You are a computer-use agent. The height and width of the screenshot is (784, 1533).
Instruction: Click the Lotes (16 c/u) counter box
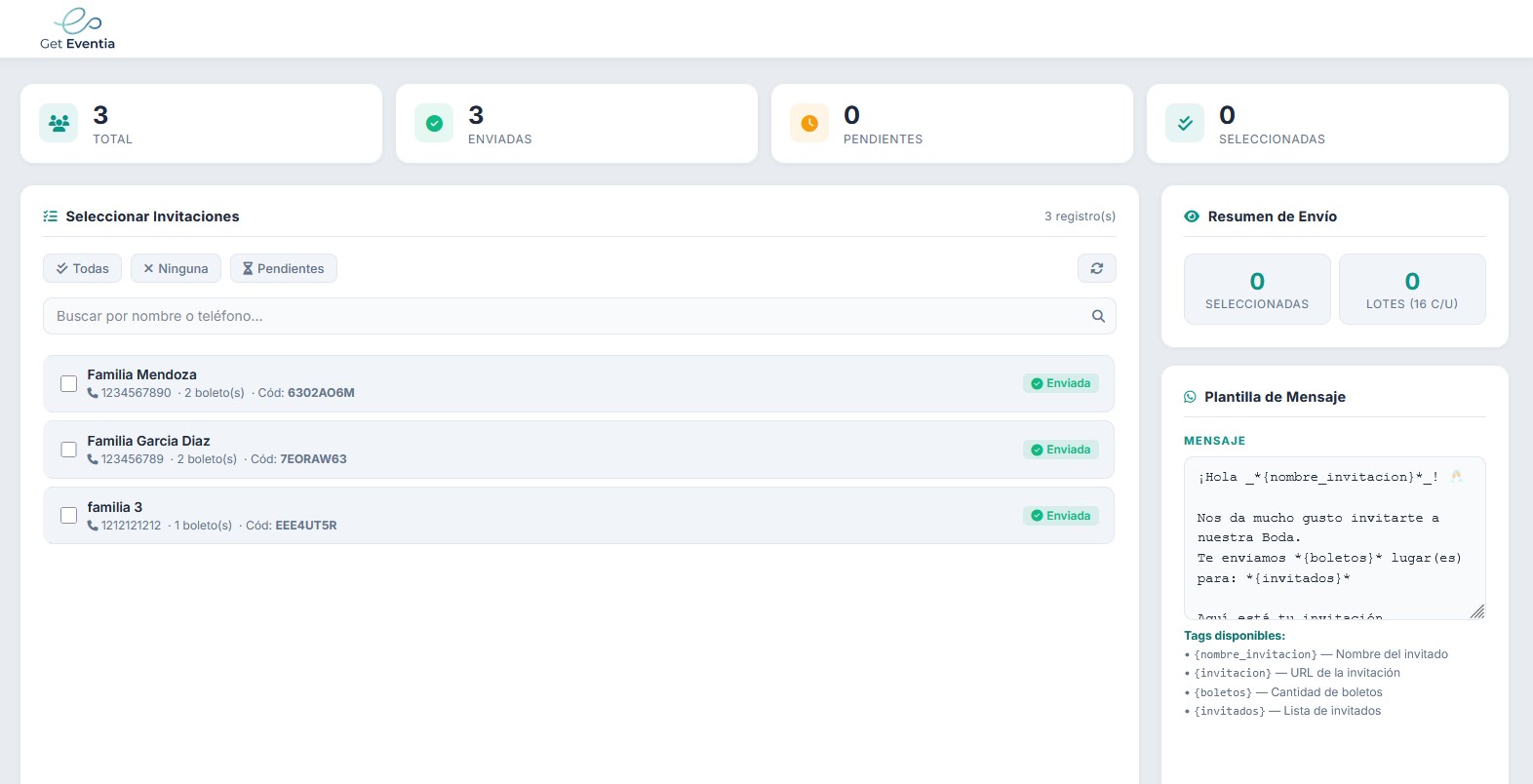click(1412, 289)
